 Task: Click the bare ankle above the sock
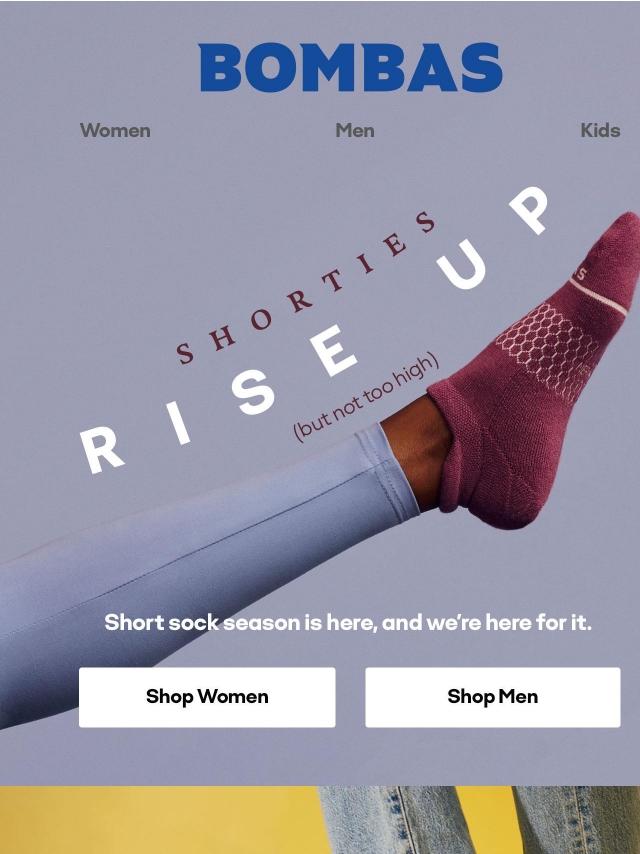pyautogui.click(x=417, y=449)
